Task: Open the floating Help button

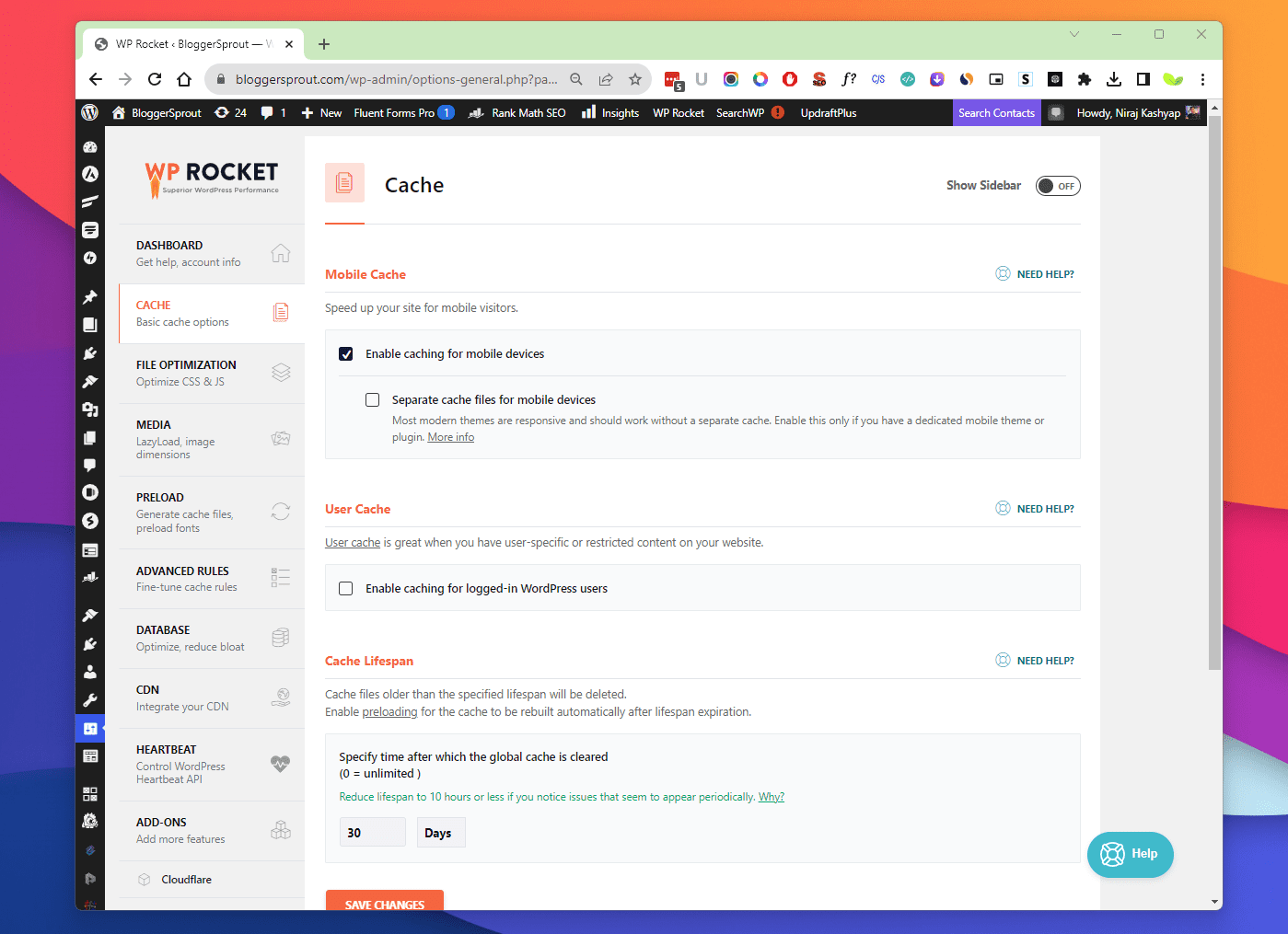Action: tap(1131, 854)
